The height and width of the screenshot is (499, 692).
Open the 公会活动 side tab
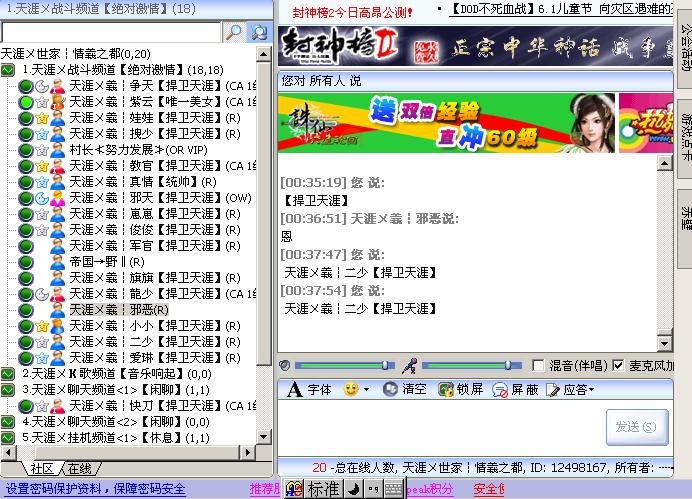click(685, 47)
